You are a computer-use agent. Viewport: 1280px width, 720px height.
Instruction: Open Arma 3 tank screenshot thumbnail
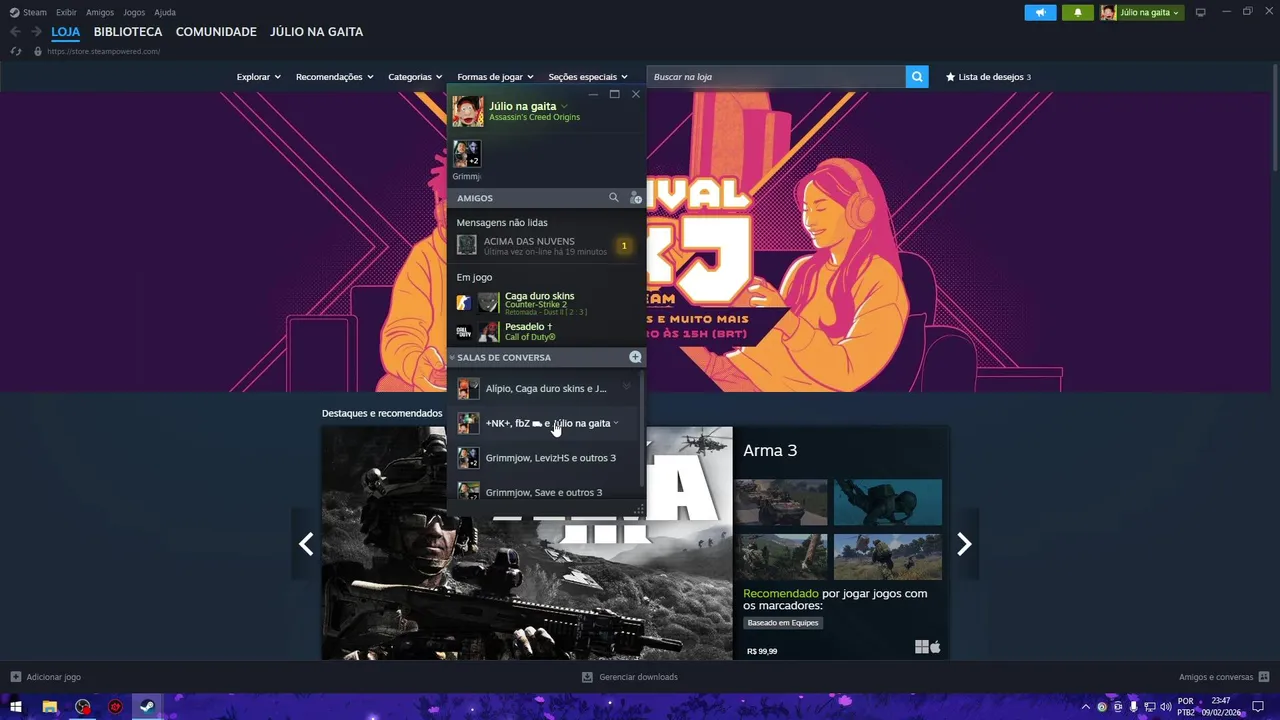click(781, 502)
